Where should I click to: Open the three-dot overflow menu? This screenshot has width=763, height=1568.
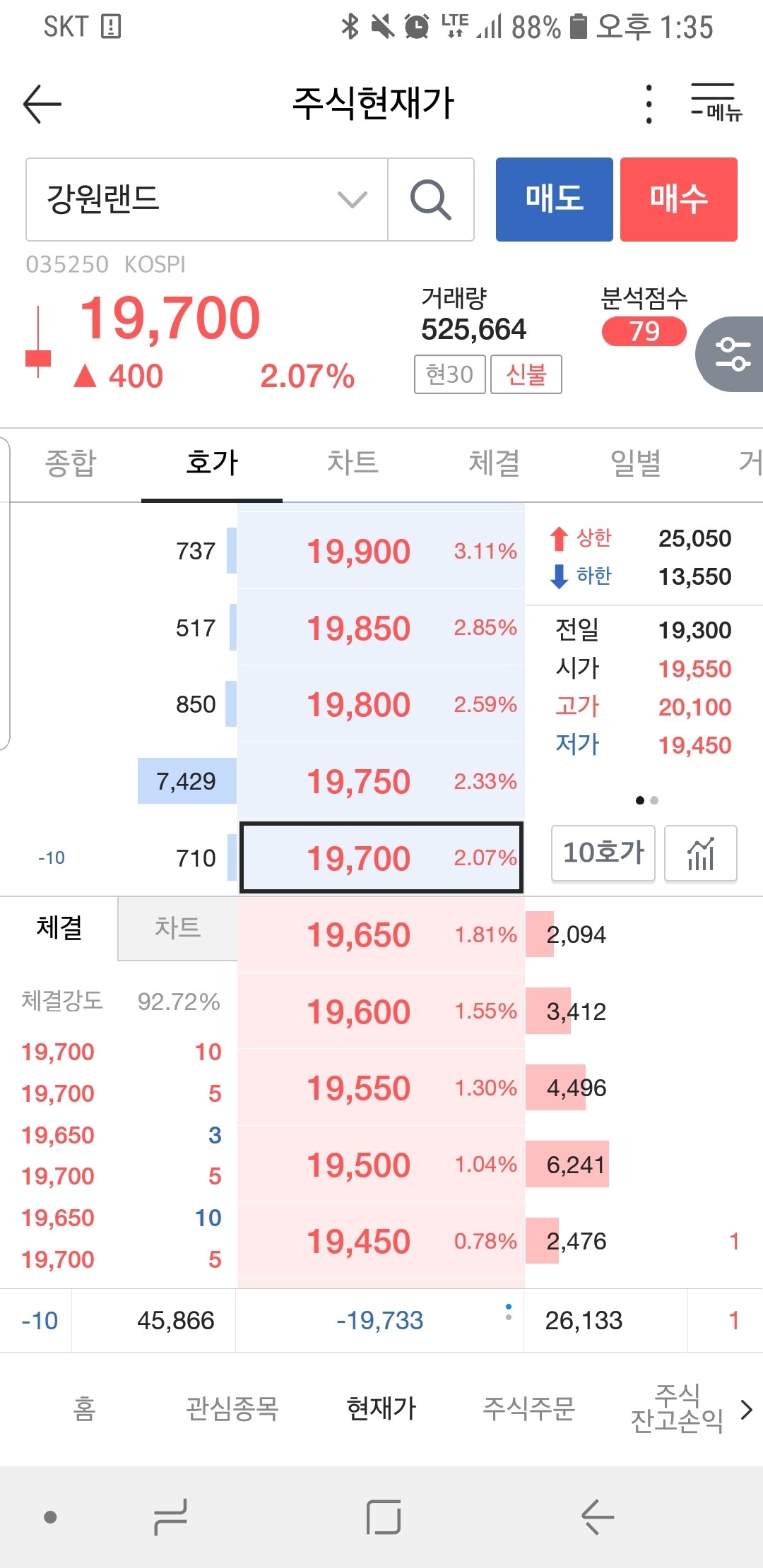pyautogui.click(x=648, y=103)
